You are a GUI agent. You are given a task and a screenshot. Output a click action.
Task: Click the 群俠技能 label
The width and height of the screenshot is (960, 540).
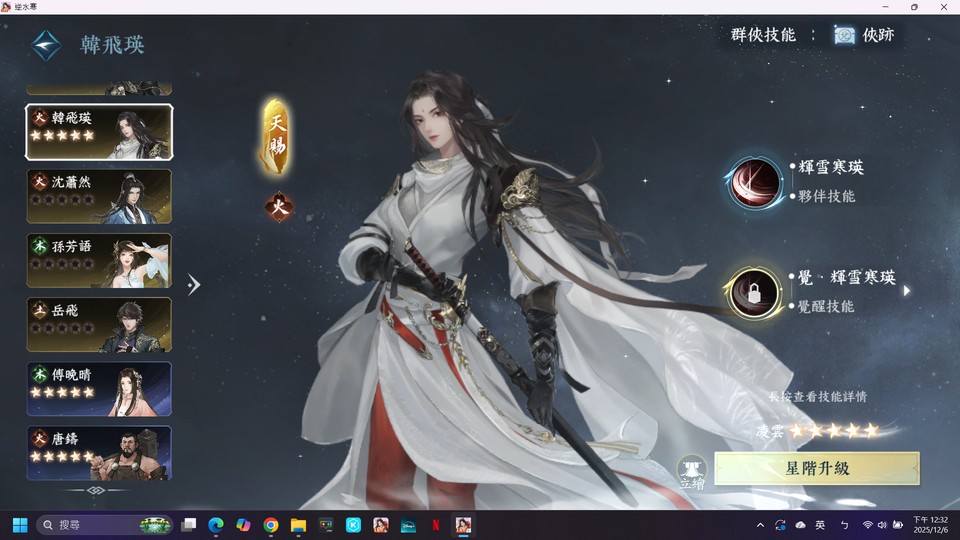[x=763, y=35]
